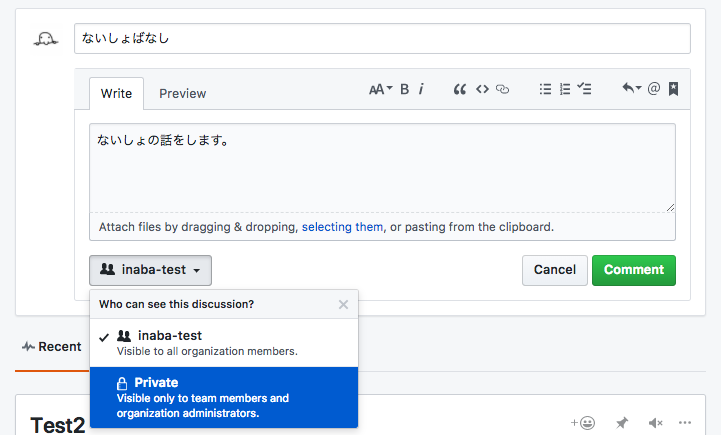
Task: Insert a numbered list
Action: tap(565, 89)
